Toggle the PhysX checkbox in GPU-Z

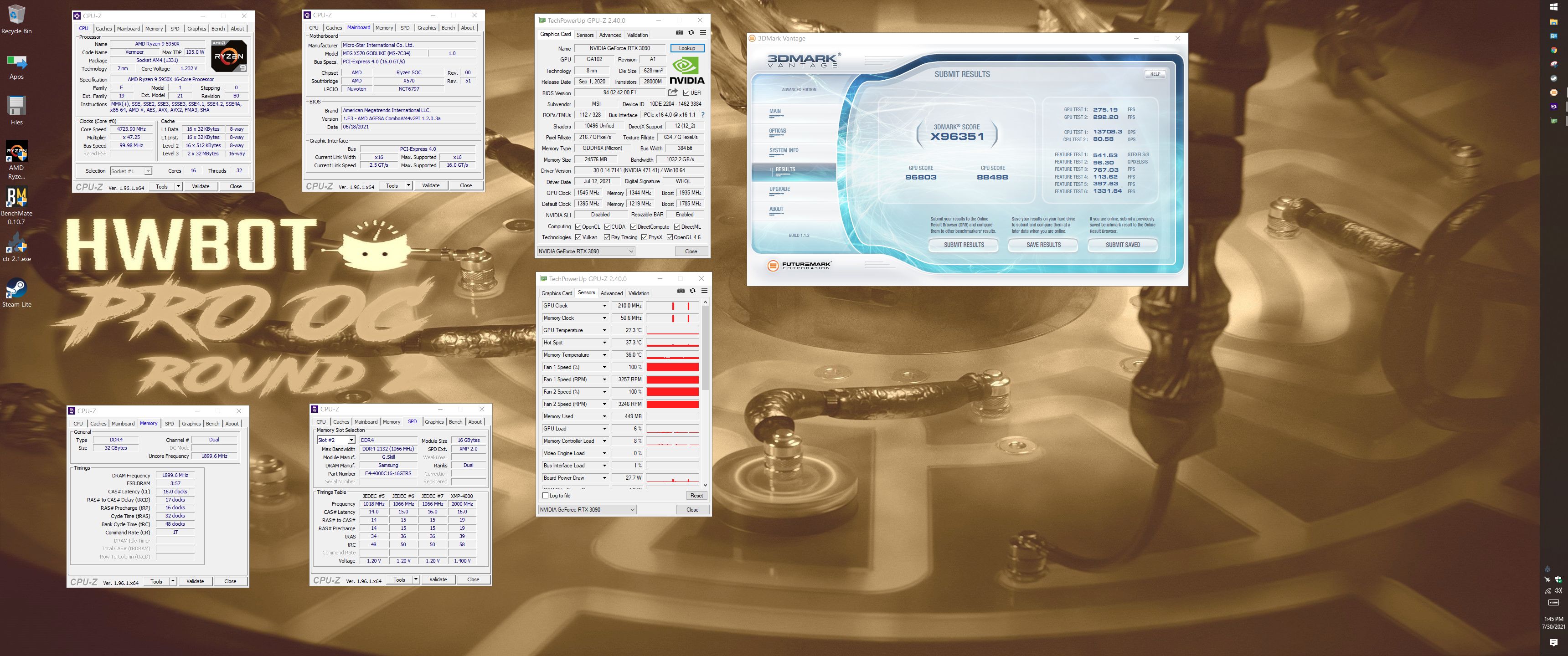pos(644,237)
